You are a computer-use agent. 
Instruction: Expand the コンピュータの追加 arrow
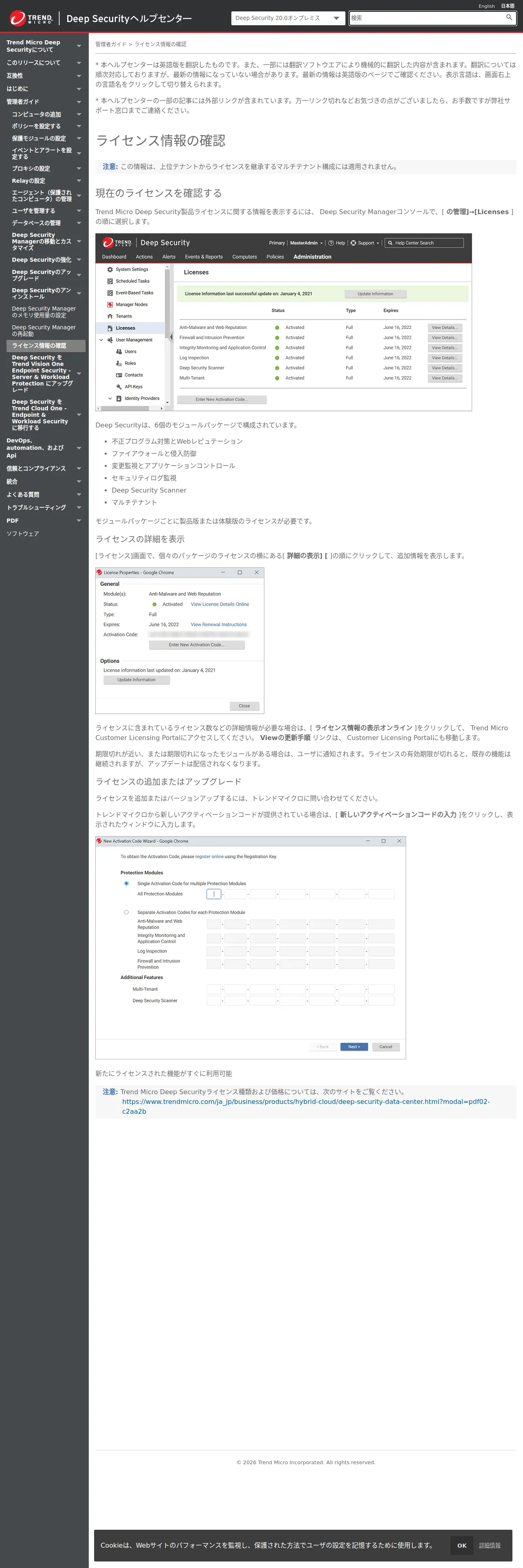tap(79, 114)
